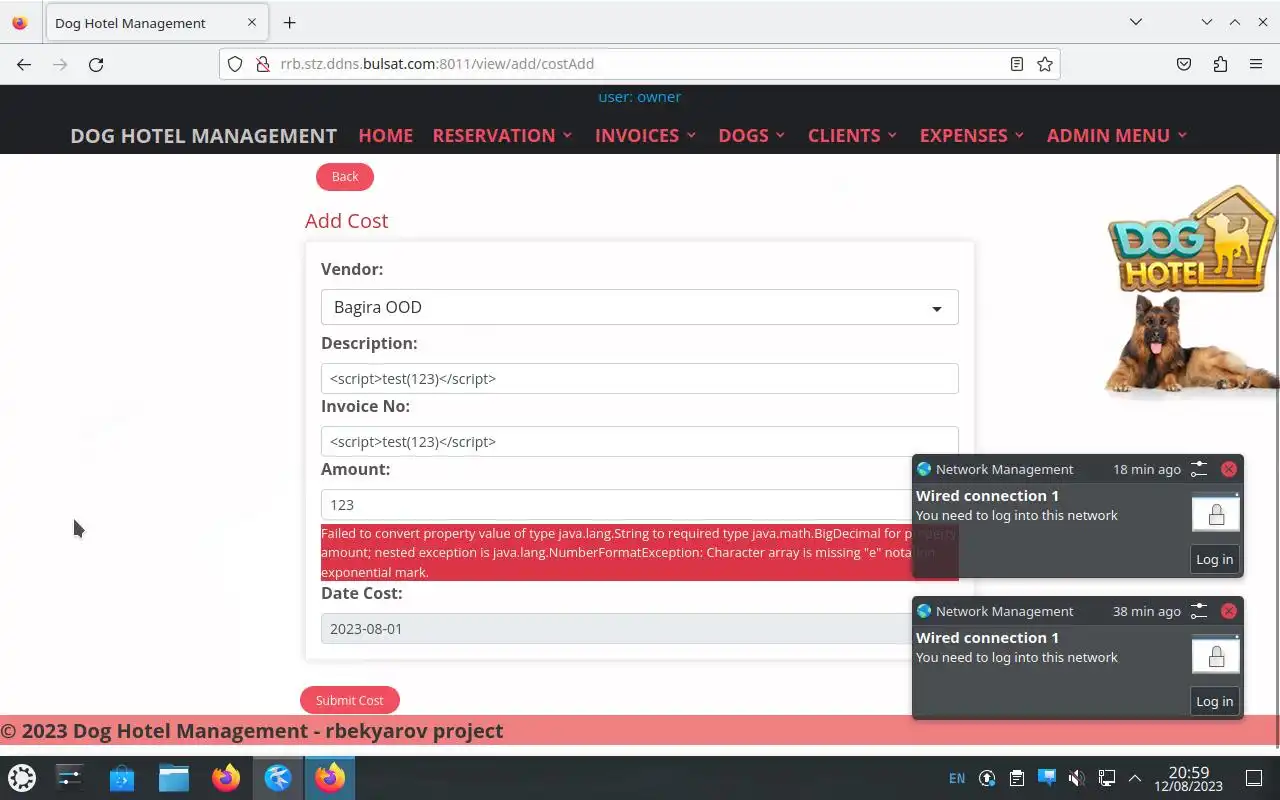Expand the RESERVATION menu
1280x800 pixels.
(502, 135)
